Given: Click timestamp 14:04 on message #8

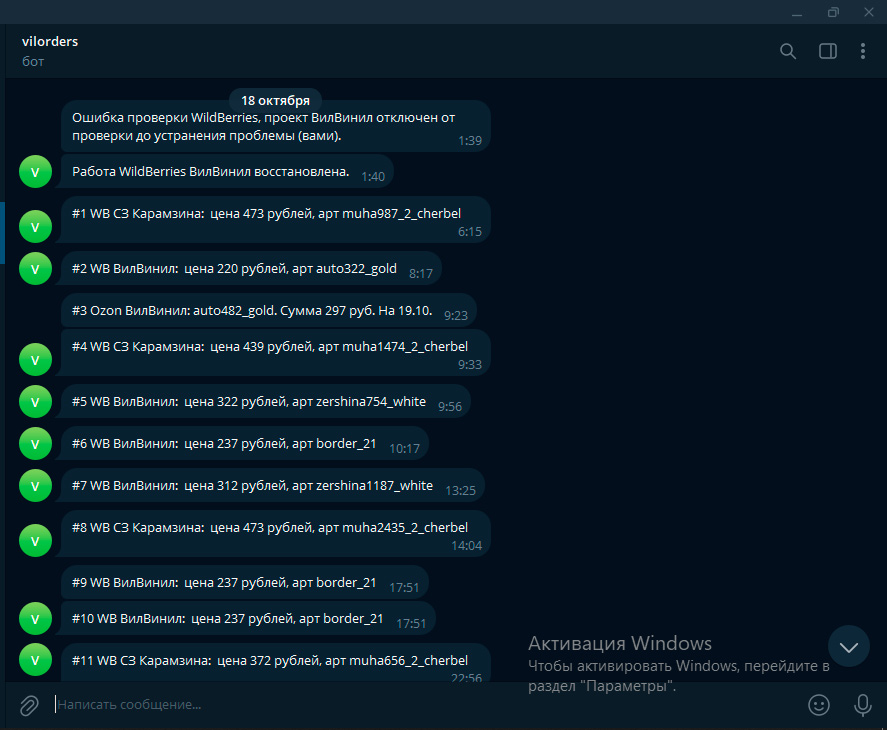Looking at the screenshot, I should click(466, 546).
